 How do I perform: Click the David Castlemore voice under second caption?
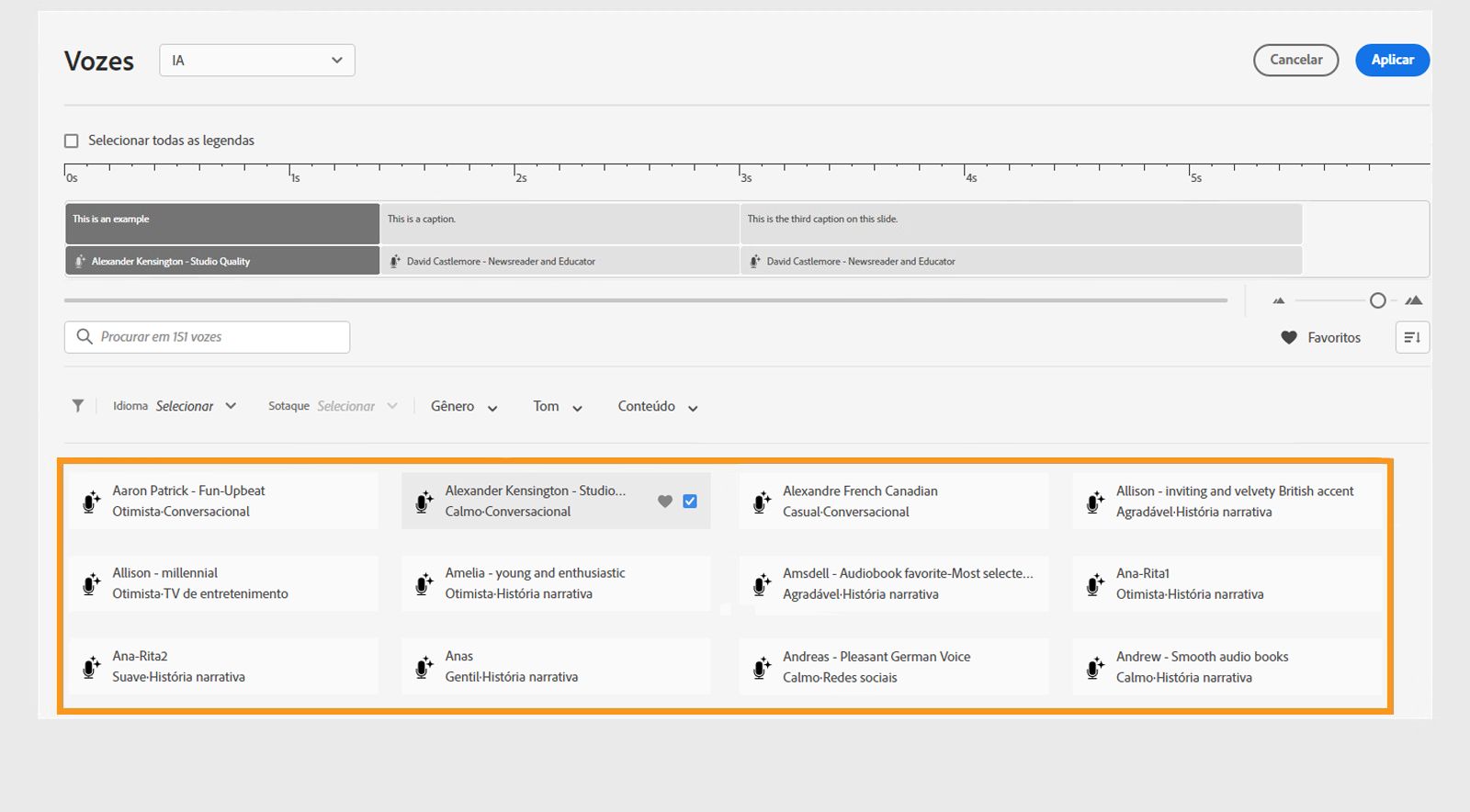[501, 262]
